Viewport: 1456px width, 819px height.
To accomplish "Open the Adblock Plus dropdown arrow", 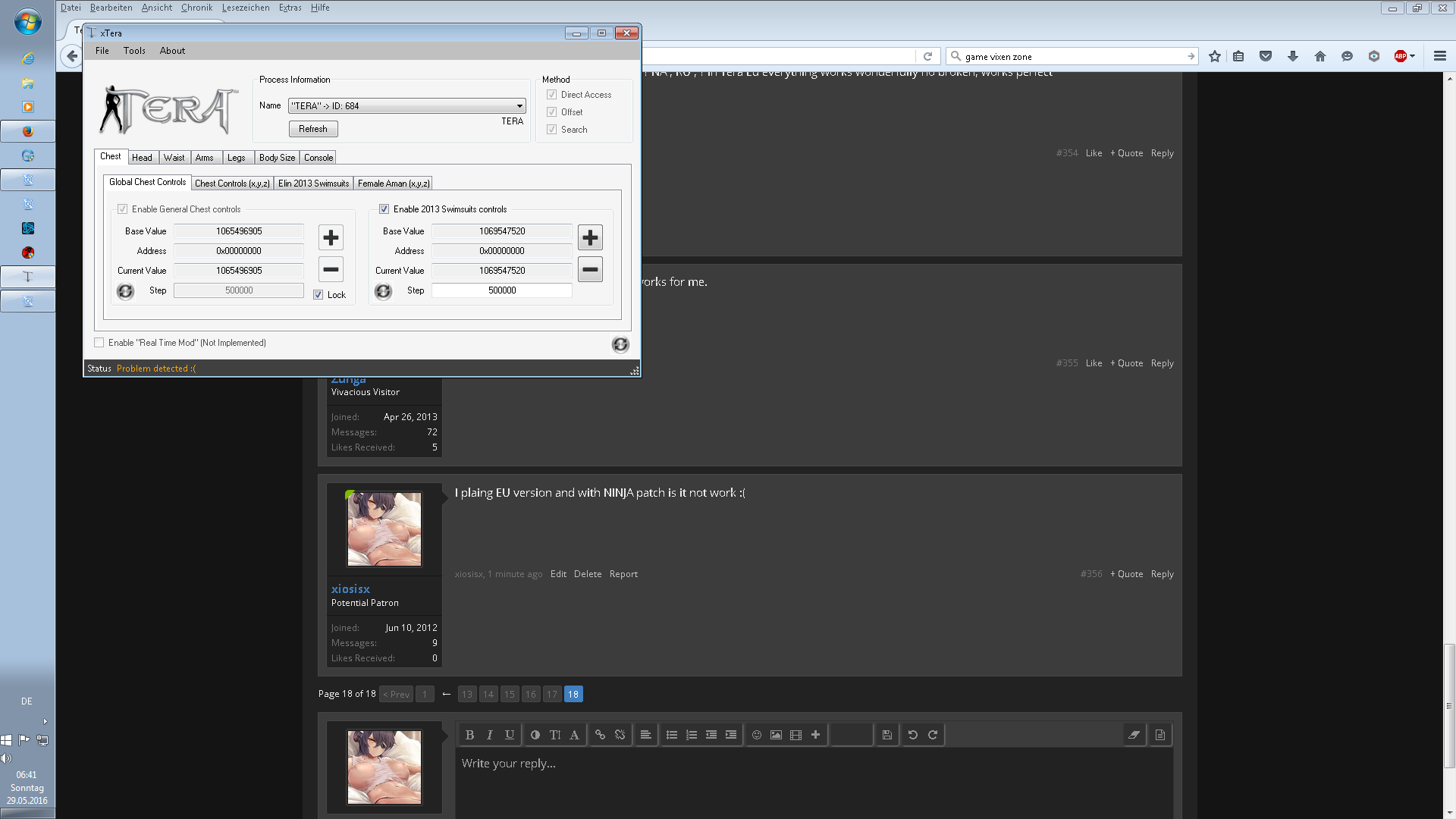I will [1412, 56].
